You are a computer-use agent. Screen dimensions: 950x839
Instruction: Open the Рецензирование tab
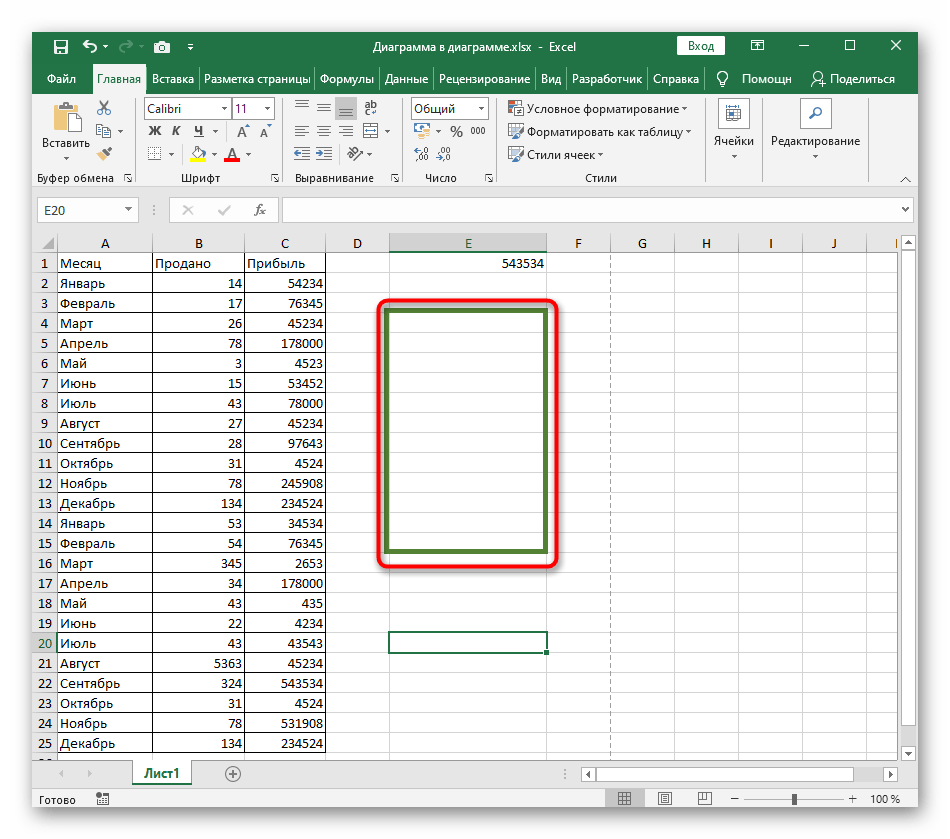(x=484, y=79)
